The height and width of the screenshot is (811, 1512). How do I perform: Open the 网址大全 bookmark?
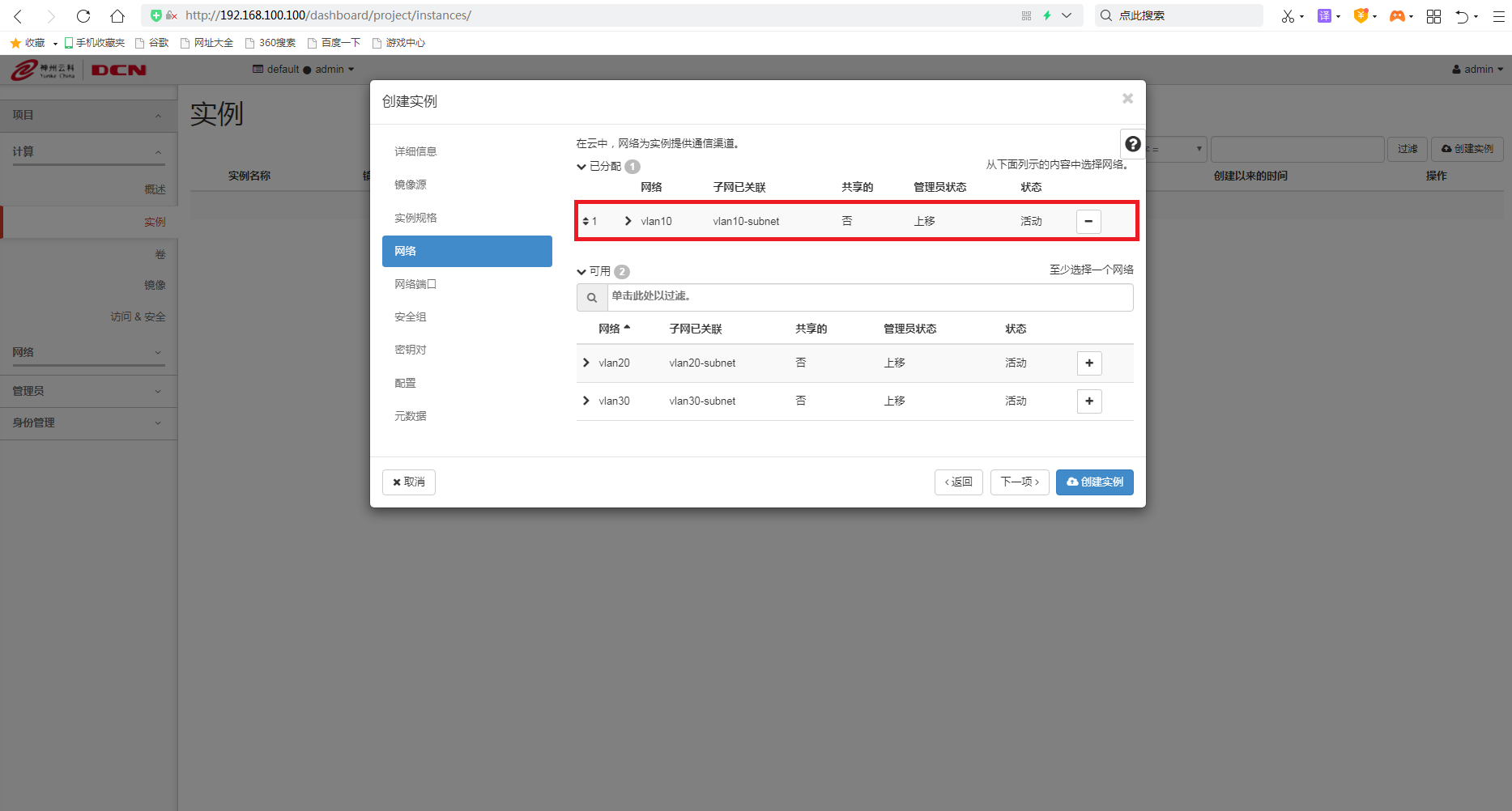tap(207, 43)
